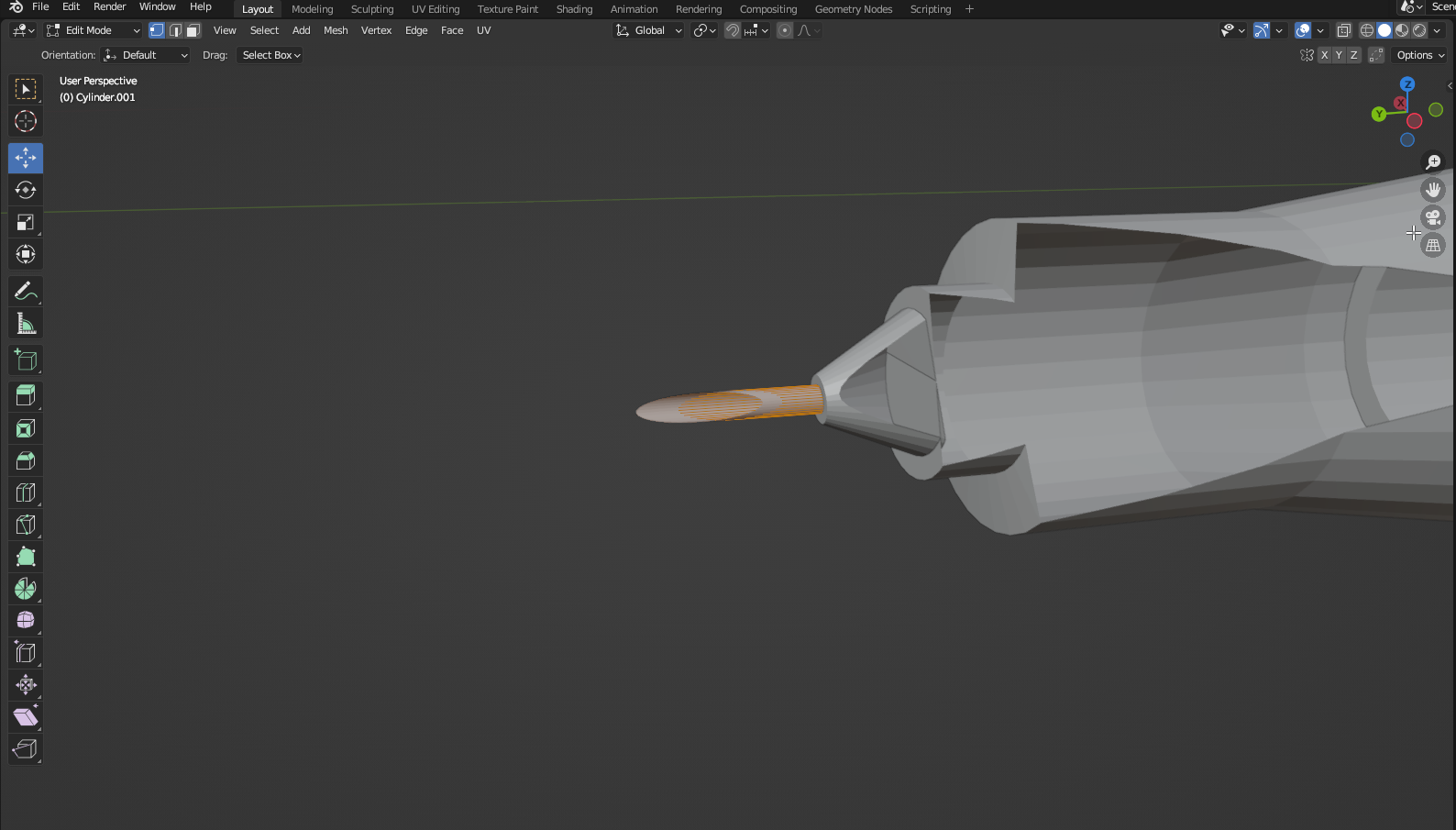1456x830 pixels.
Task: Switch to Geometry Nodes workspace tab
Action: coord(854,9)
